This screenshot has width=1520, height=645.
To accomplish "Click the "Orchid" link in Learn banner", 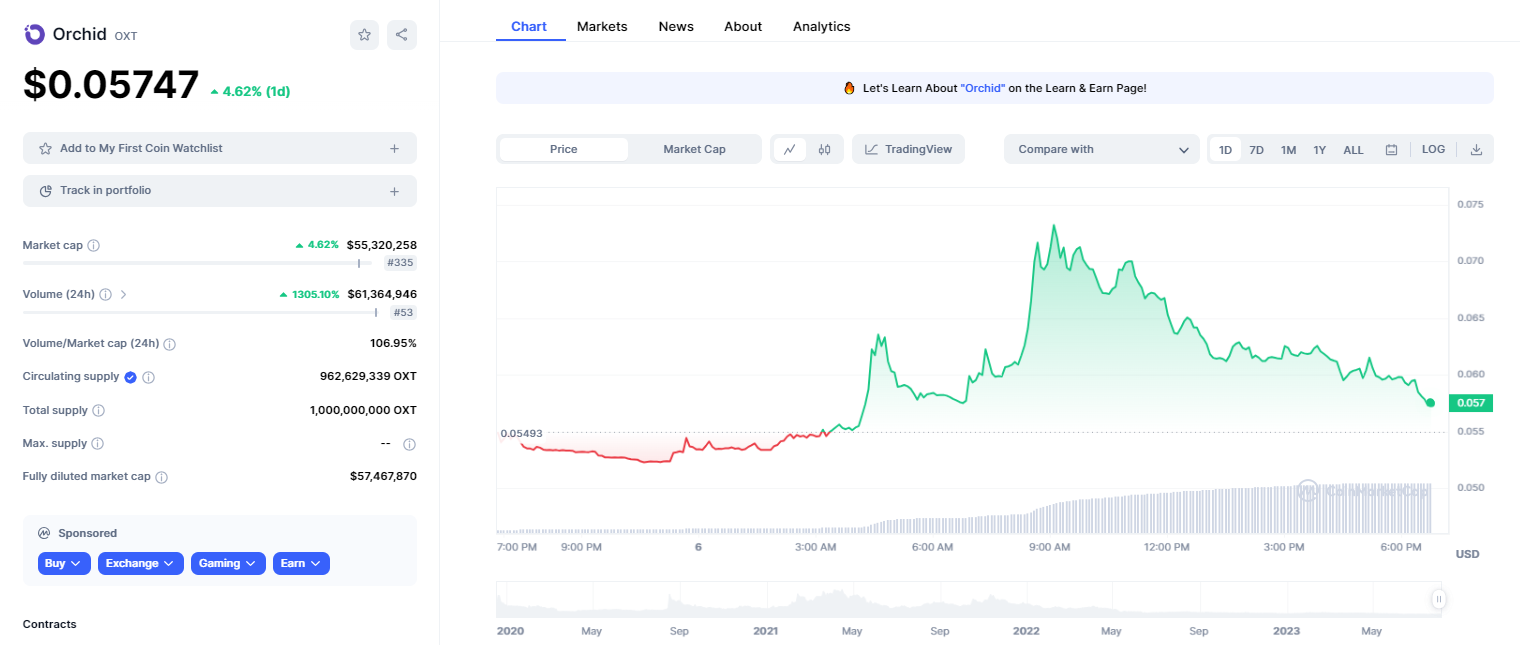I will 983,88.
